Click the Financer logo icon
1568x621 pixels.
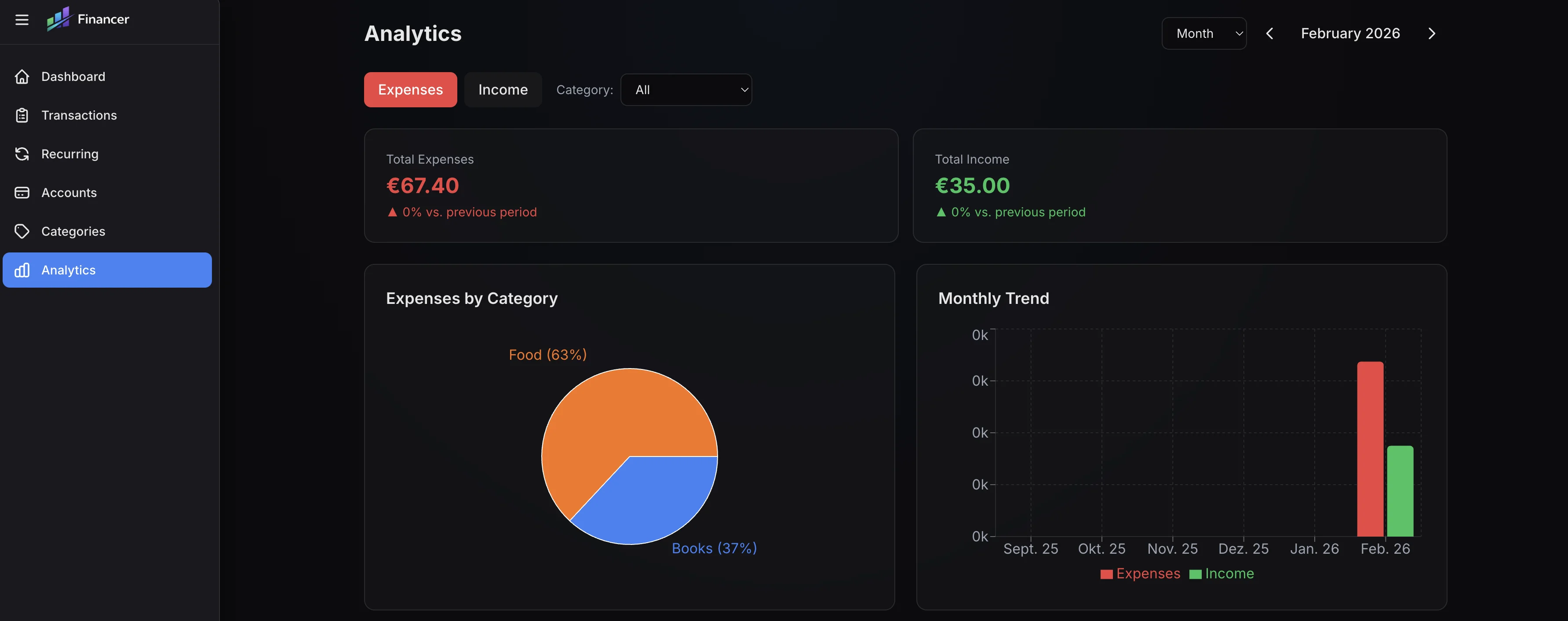coord(58,19)
